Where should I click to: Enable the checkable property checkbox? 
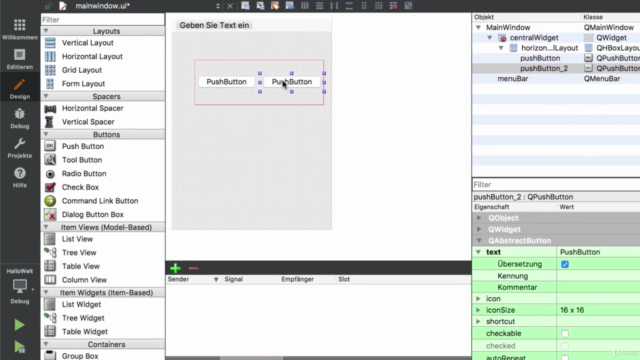565,333
